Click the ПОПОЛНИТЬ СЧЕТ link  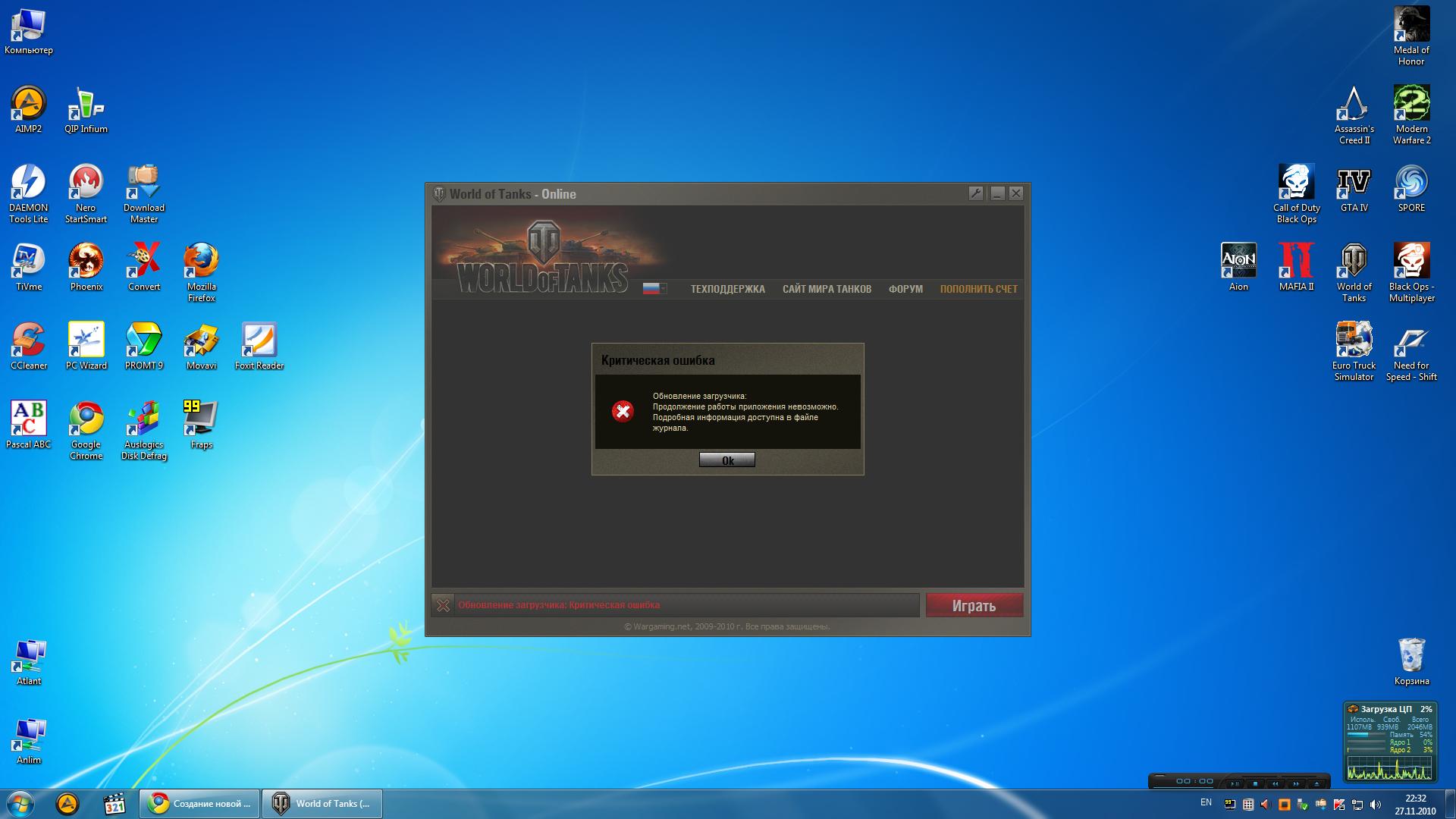(x=978, y=289)
